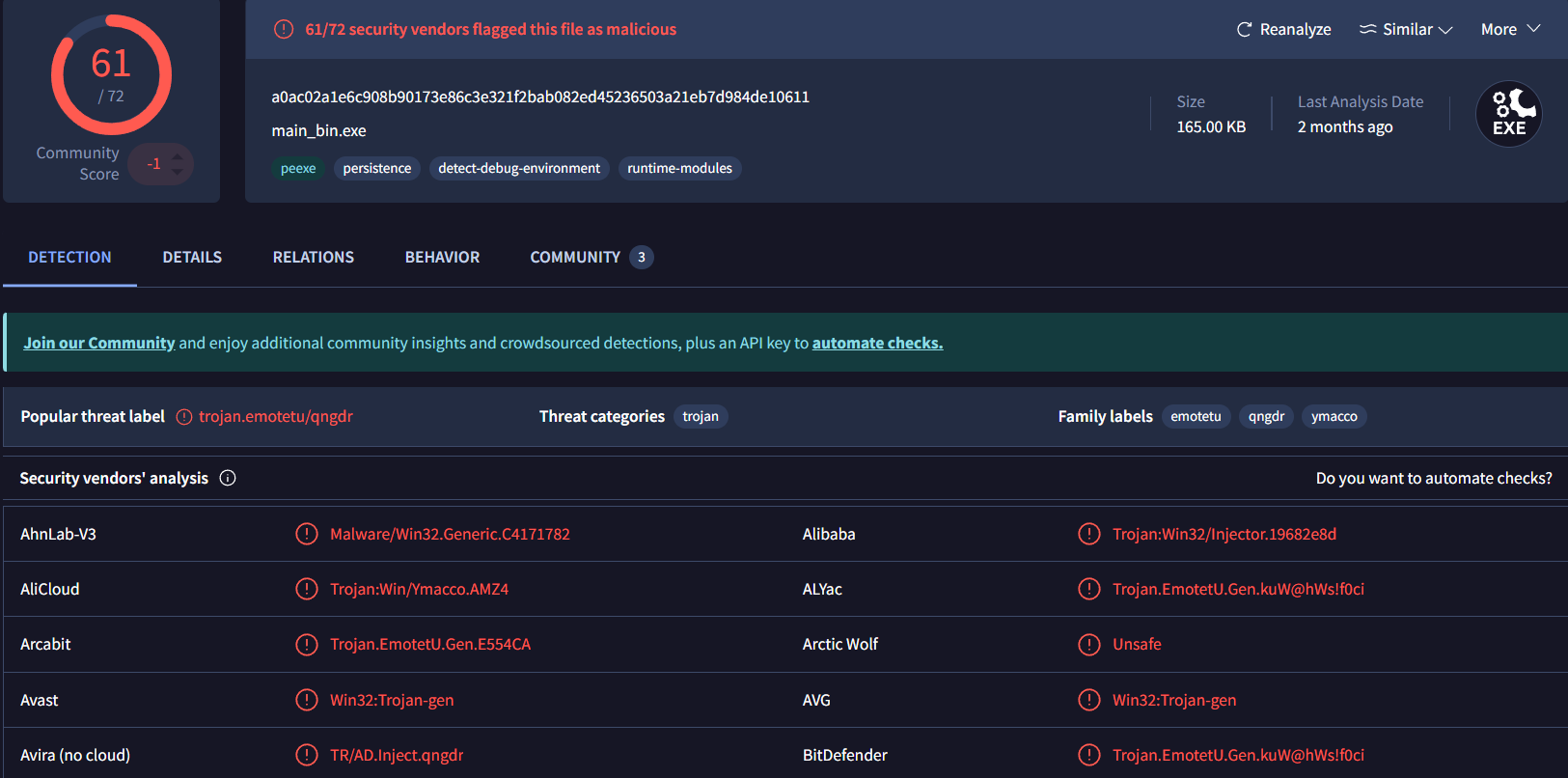
Task: Click the alert icon in the AhnLab-V3 row
Action: [x=307, y=534]
